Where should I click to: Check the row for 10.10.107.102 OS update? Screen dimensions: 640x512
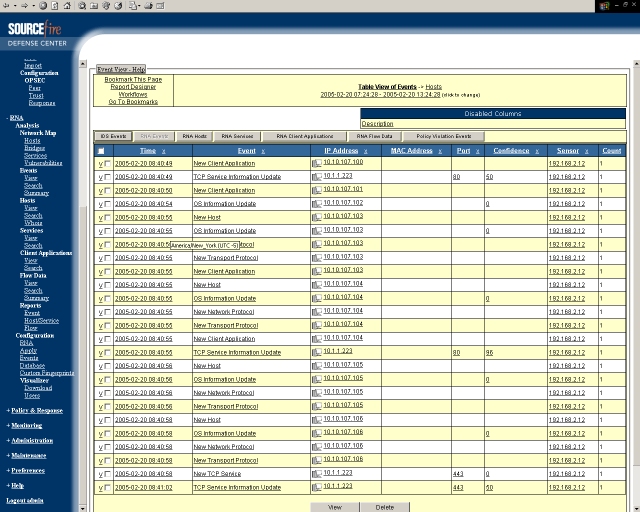(x=108, y=204)
